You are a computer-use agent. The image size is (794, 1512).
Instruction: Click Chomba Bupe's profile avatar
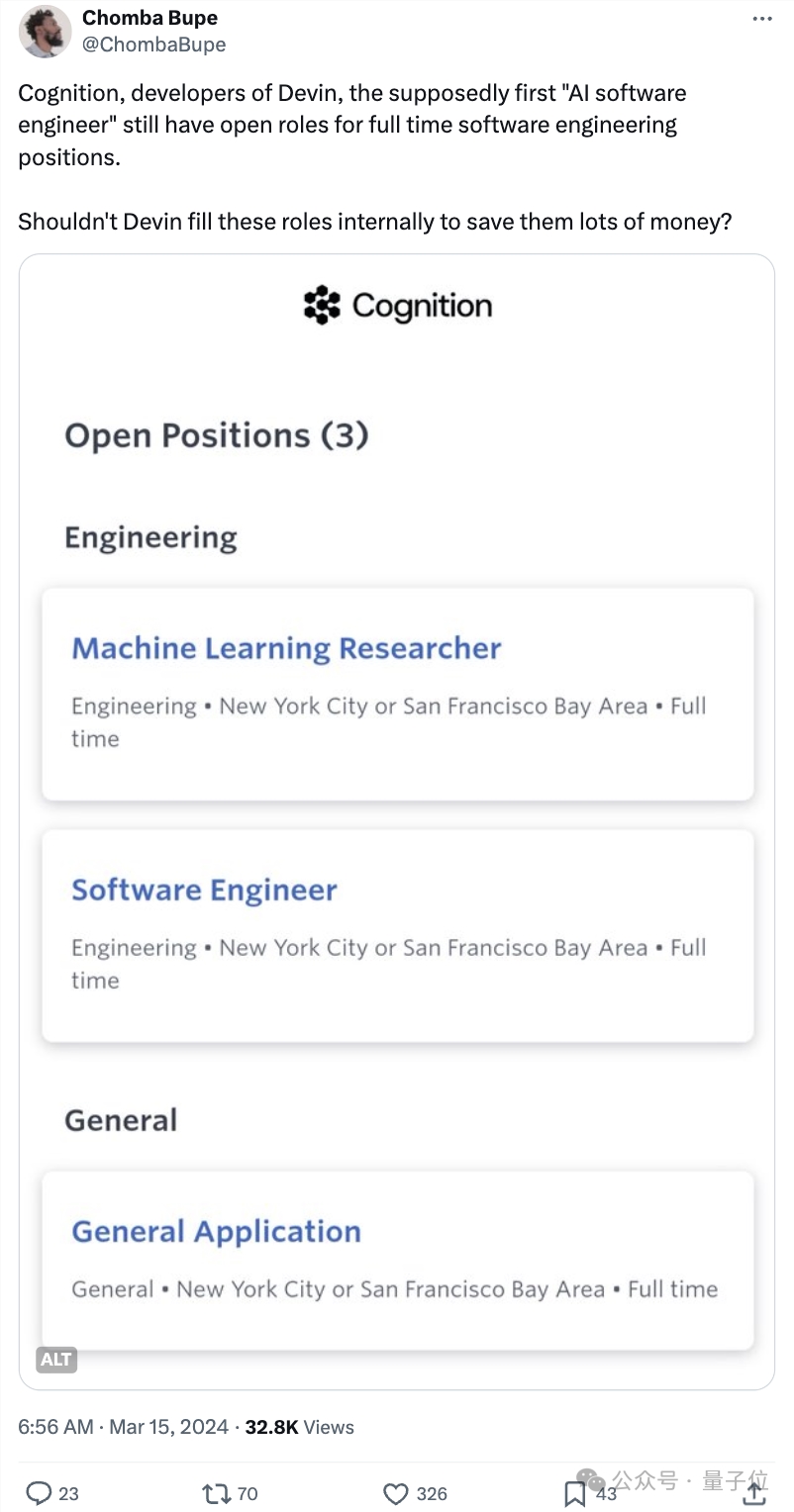pyautogui.click(x=45, y=31)
